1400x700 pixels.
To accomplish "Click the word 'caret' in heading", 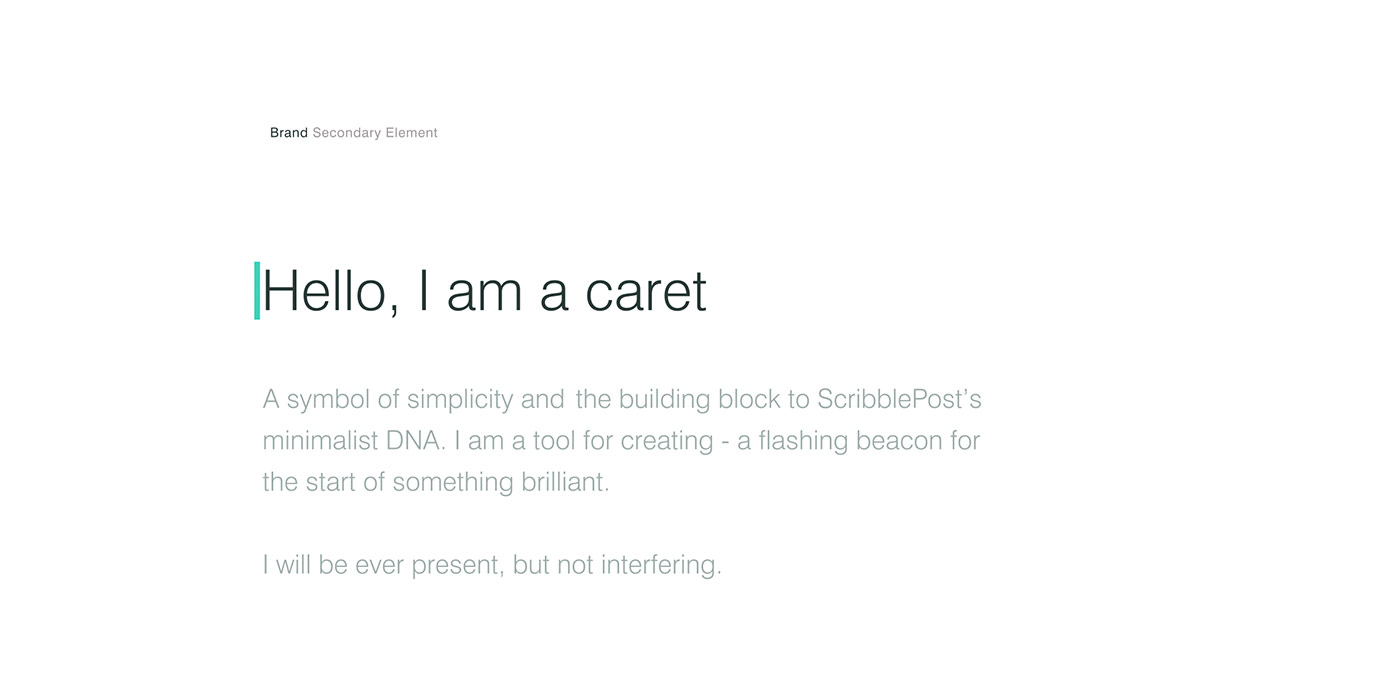I will click(x=646, y=292).
